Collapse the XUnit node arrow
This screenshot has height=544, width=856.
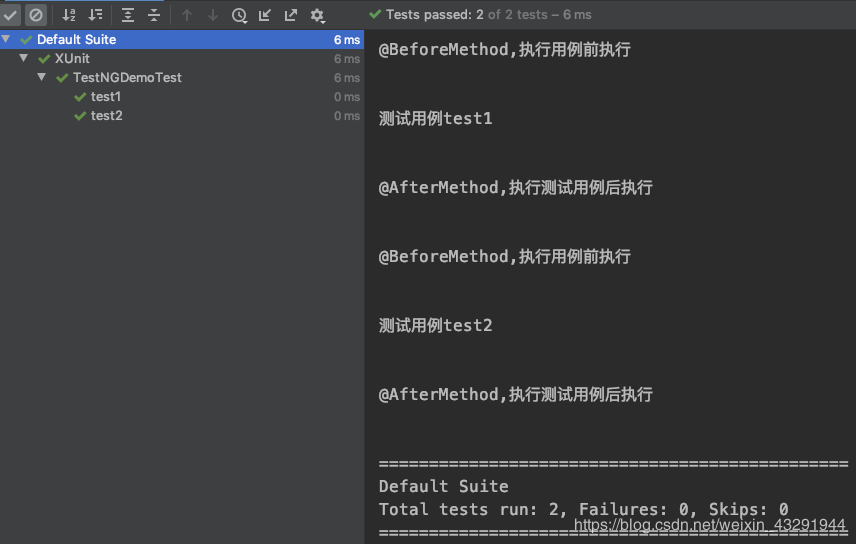pos(24,59)
